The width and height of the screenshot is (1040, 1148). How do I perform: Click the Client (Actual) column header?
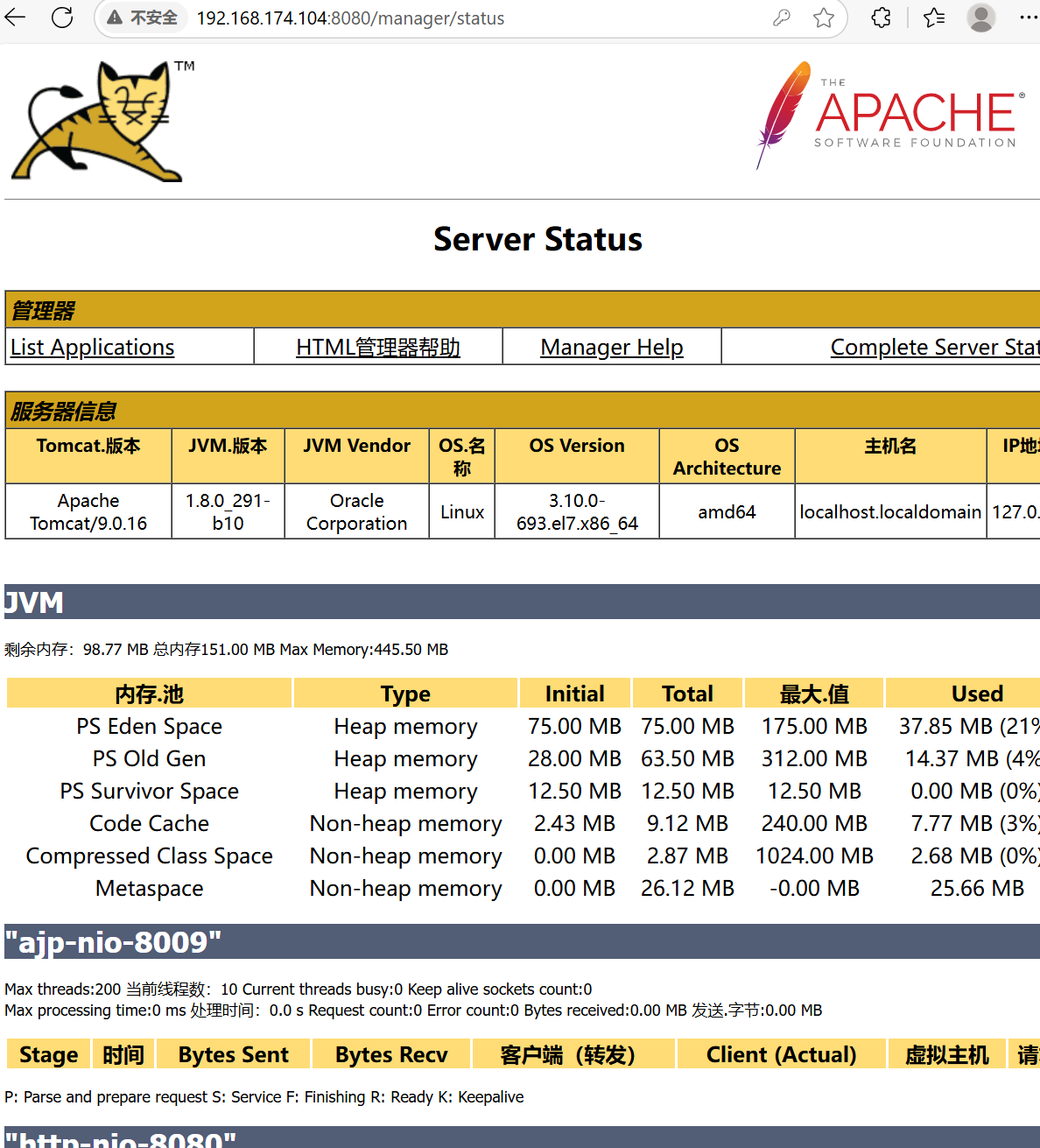click(x=781, y=1054)
